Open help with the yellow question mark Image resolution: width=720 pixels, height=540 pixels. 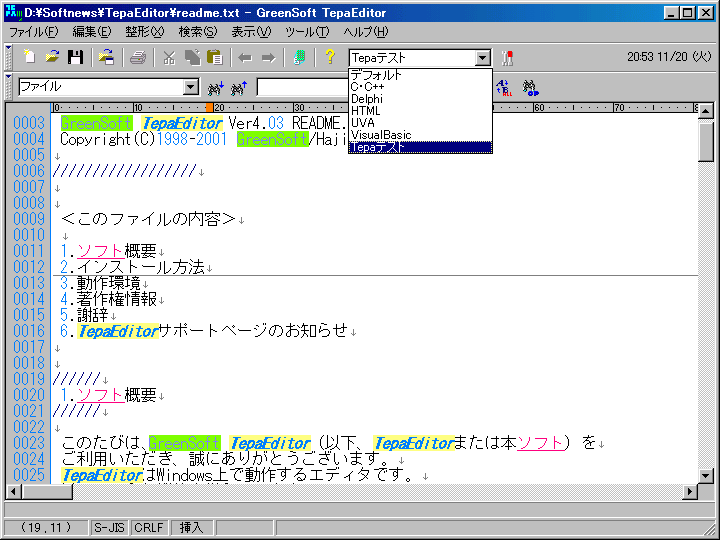pyautogui.click(x=330, y=57)
